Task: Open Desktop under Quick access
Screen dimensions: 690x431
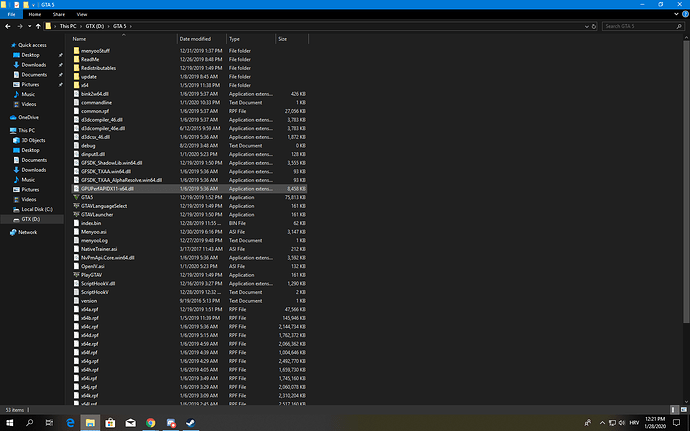Action: click(30, 55)
